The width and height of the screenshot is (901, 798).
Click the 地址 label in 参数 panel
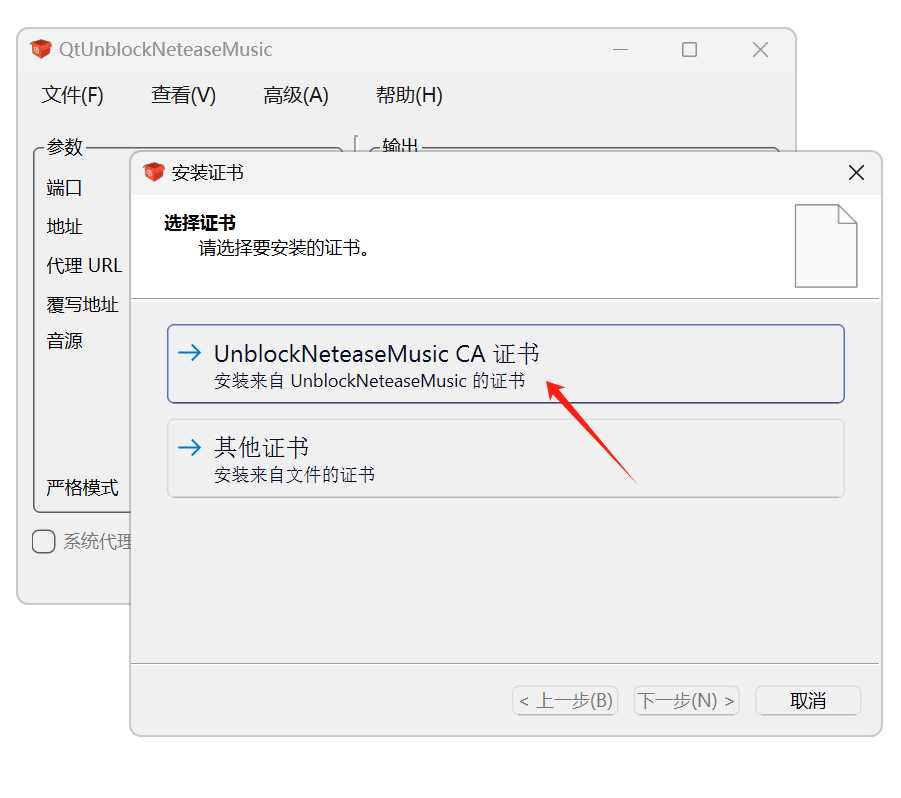(64, 226)
